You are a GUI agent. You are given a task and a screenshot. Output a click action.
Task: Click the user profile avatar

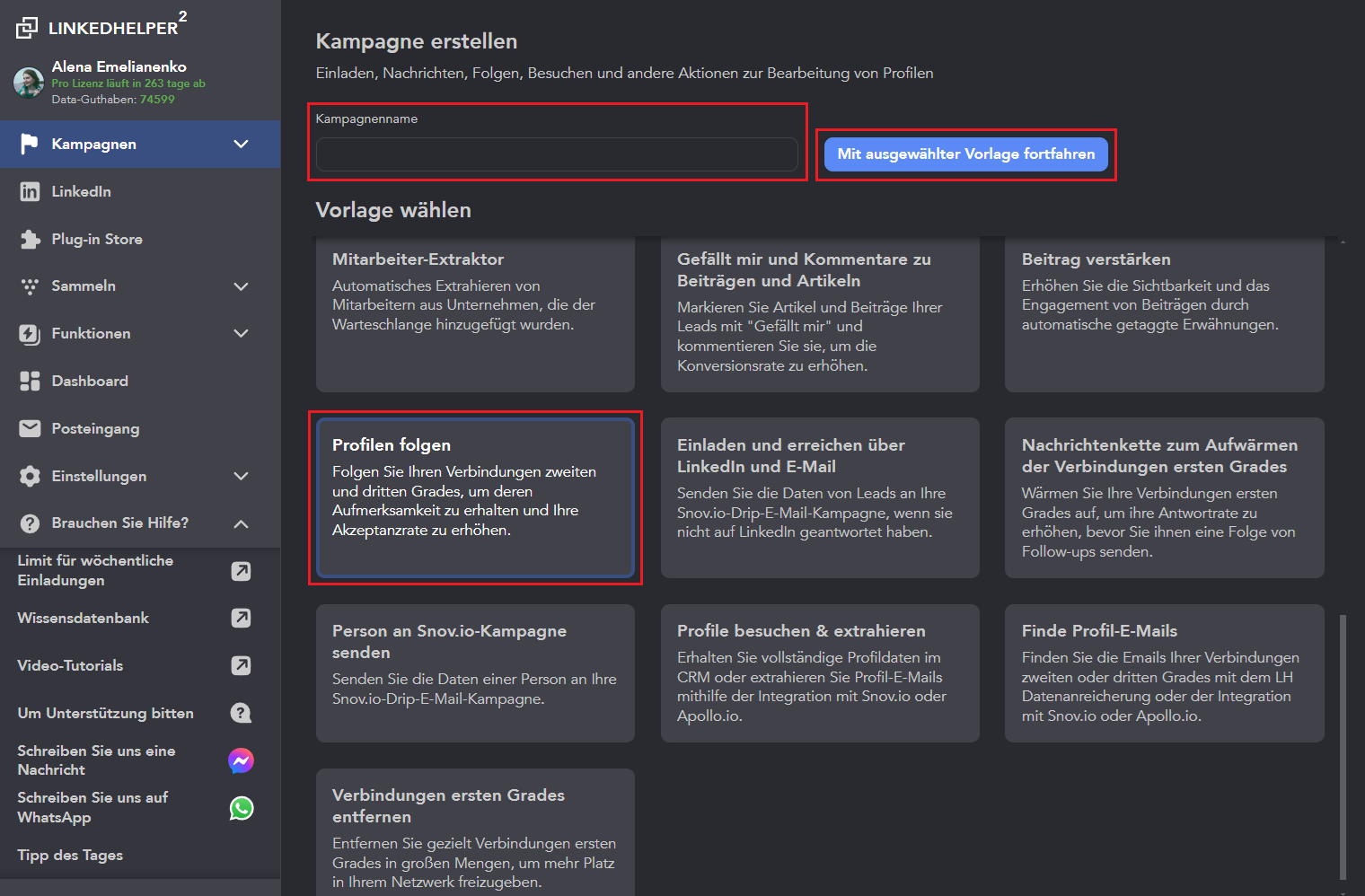(x=29, y=83)
